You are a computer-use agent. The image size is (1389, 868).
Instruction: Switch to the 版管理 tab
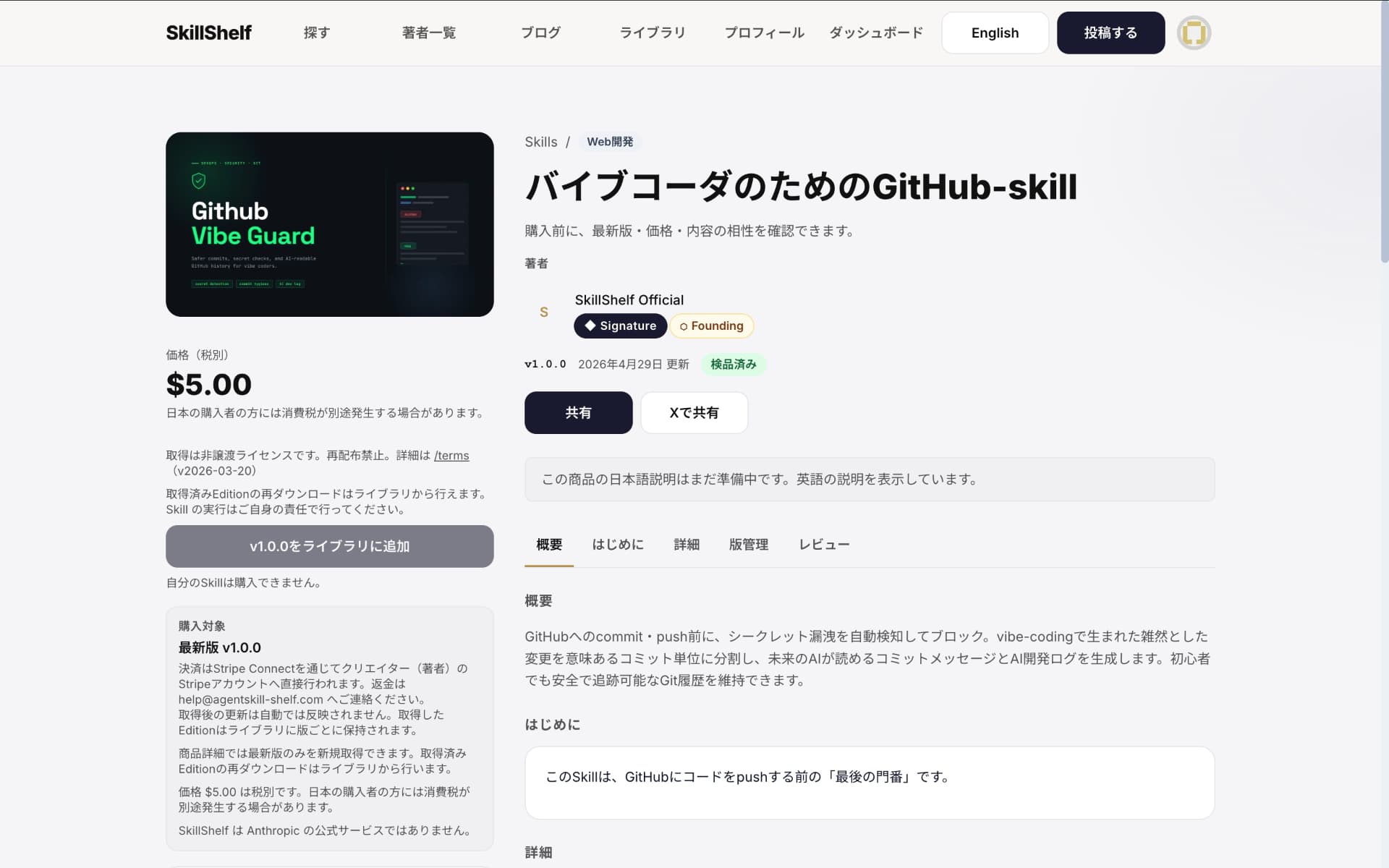click(749, 544)
